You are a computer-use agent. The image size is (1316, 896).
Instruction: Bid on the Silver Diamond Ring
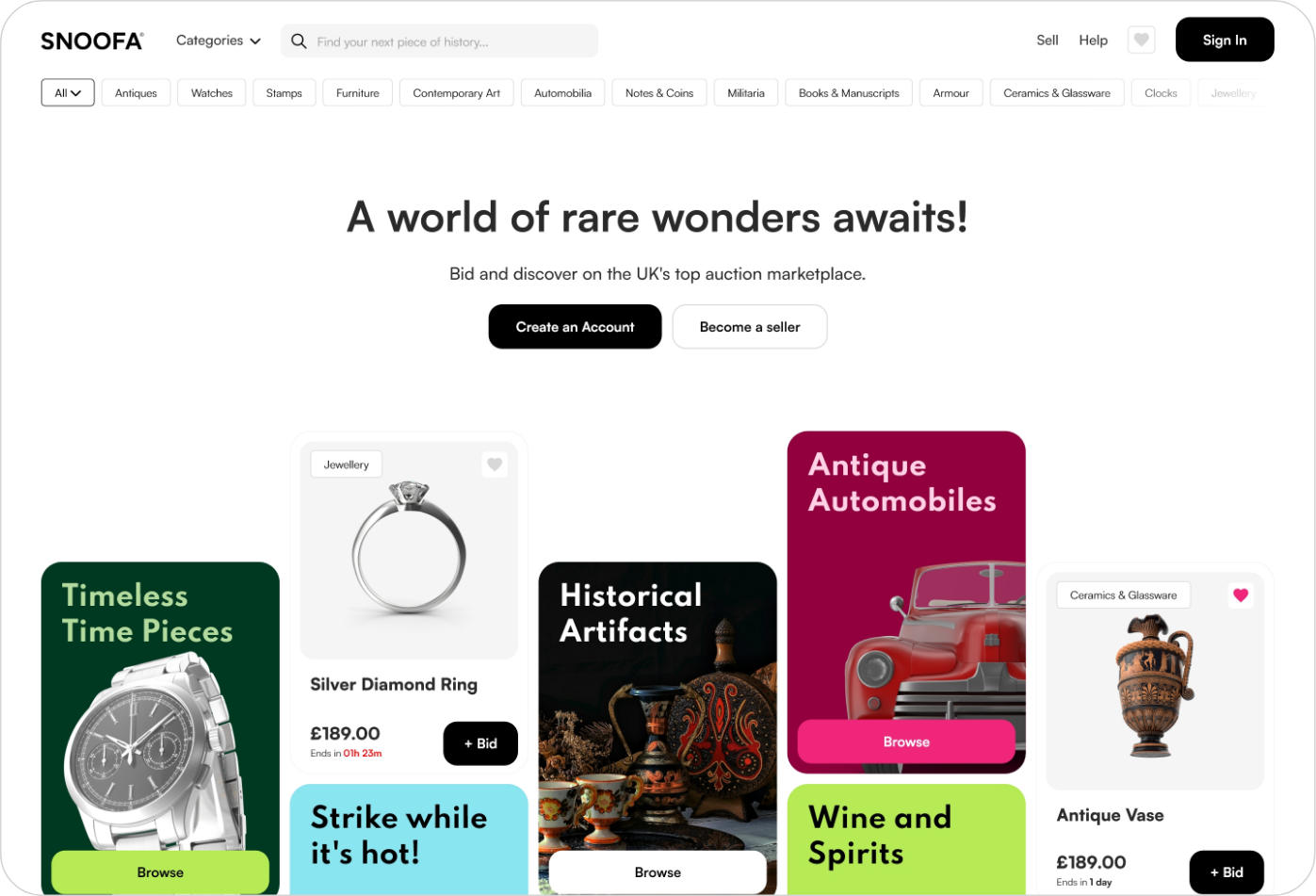tap(480, 743)
